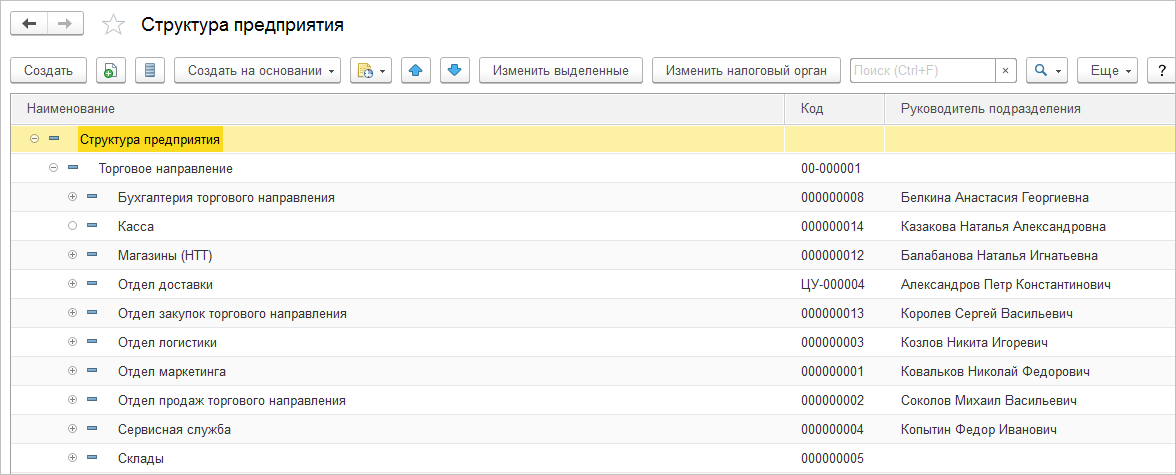
Task: Add page to favorites with star icon
Action: (115, 25)
